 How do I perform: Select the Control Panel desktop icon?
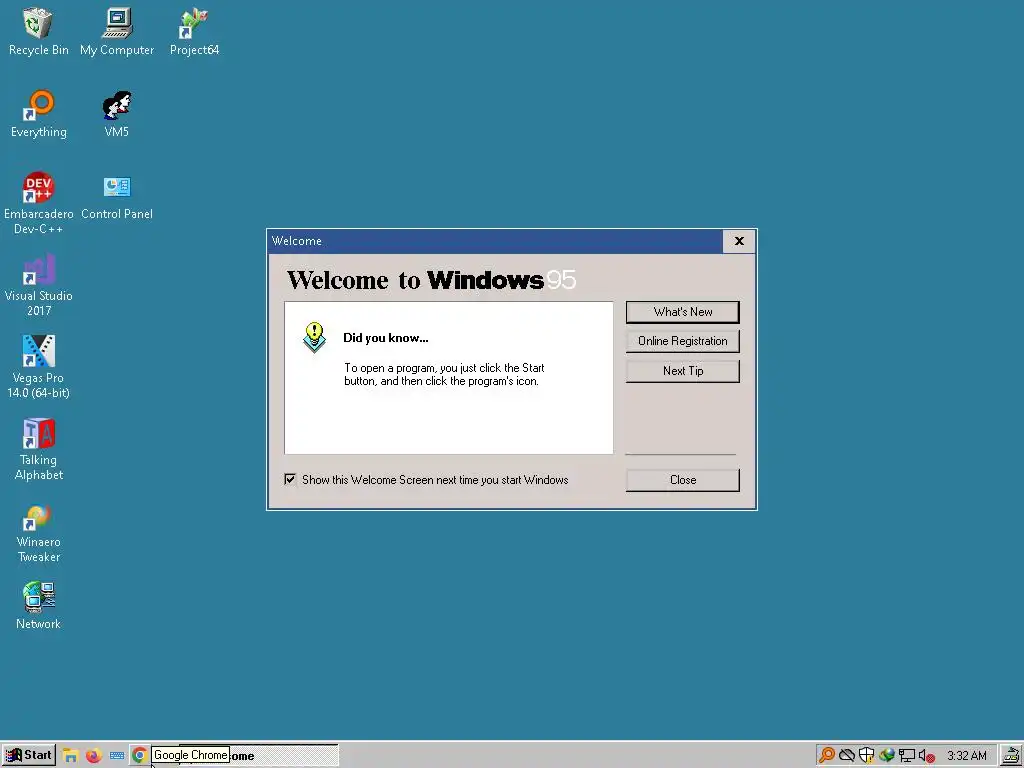(117, 196)
